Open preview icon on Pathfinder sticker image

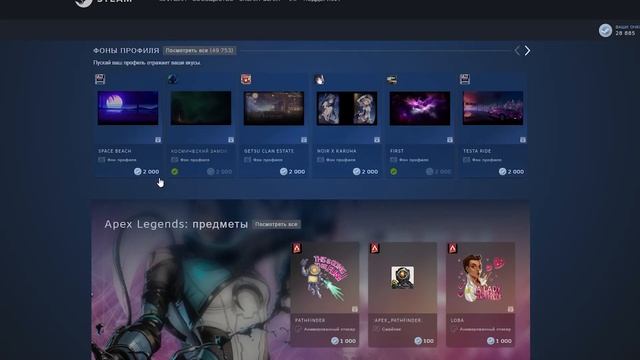pyautogui.click(x=355, y=309)
